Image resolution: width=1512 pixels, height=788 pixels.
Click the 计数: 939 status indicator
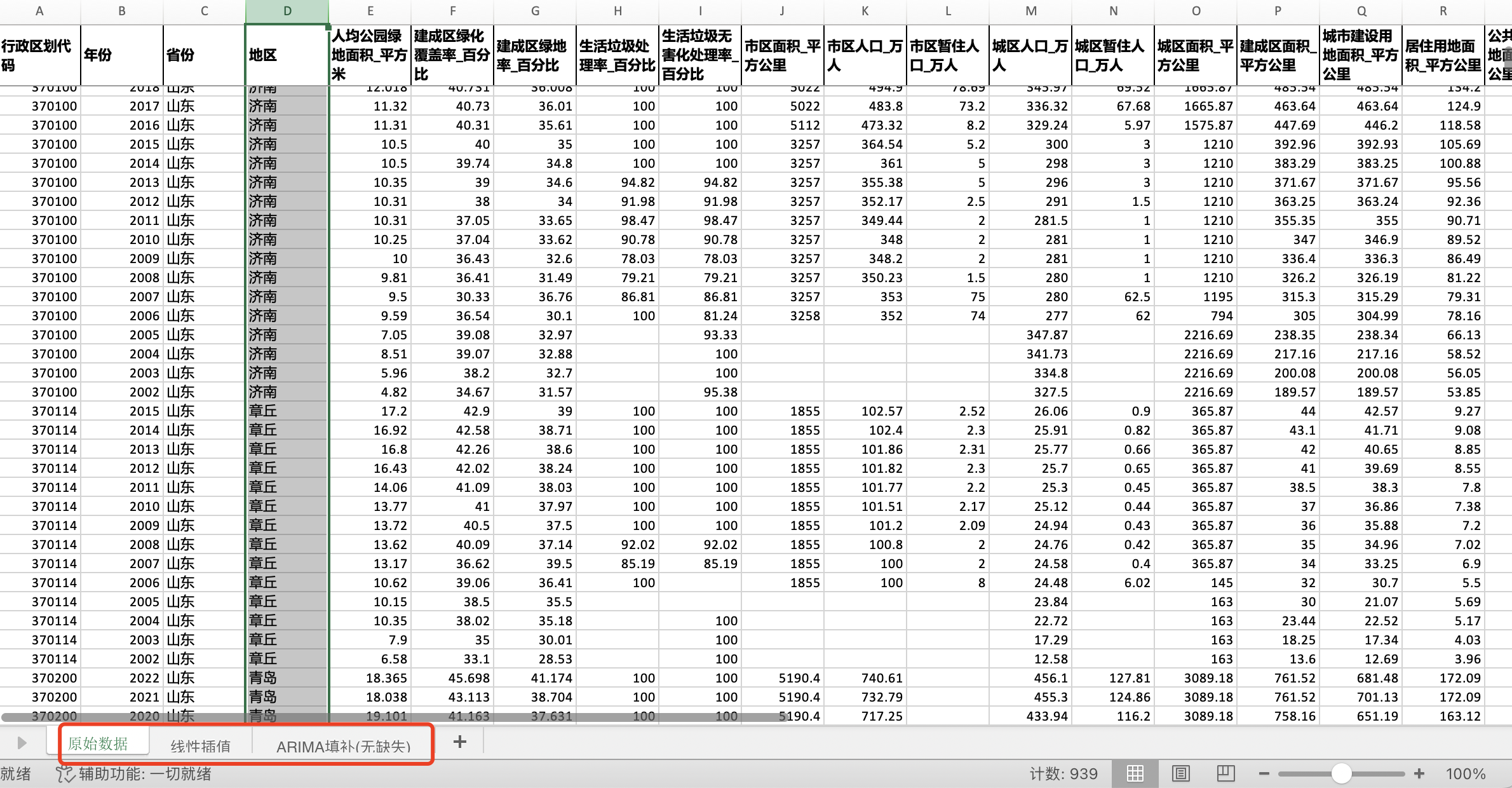pyautogui.click(x=1063, y=773)
